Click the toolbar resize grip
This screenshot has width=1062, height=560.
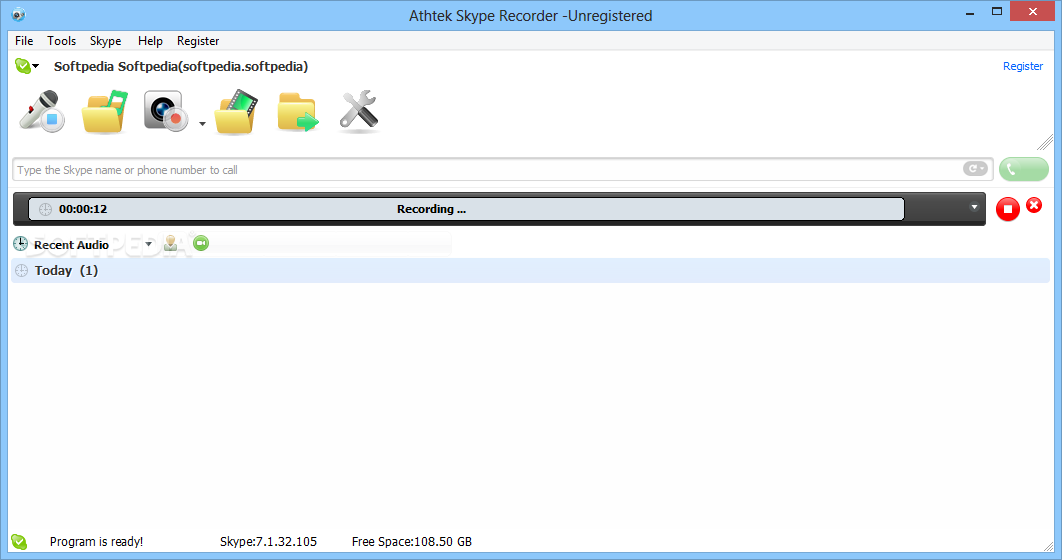pyautogui.click(x=1045, y=142)
